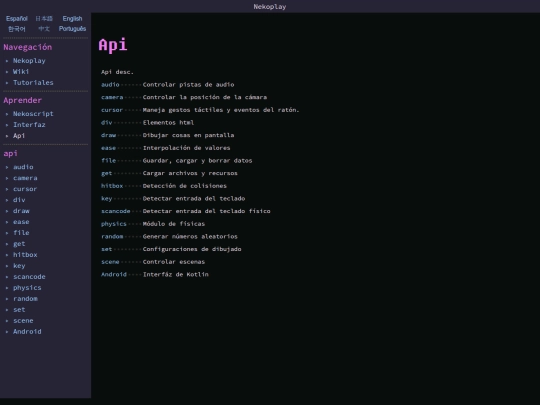Click the 'Api desc.' text
This screenshot has width=540, height=405.
pyautogui.click(x=117, y=72)
